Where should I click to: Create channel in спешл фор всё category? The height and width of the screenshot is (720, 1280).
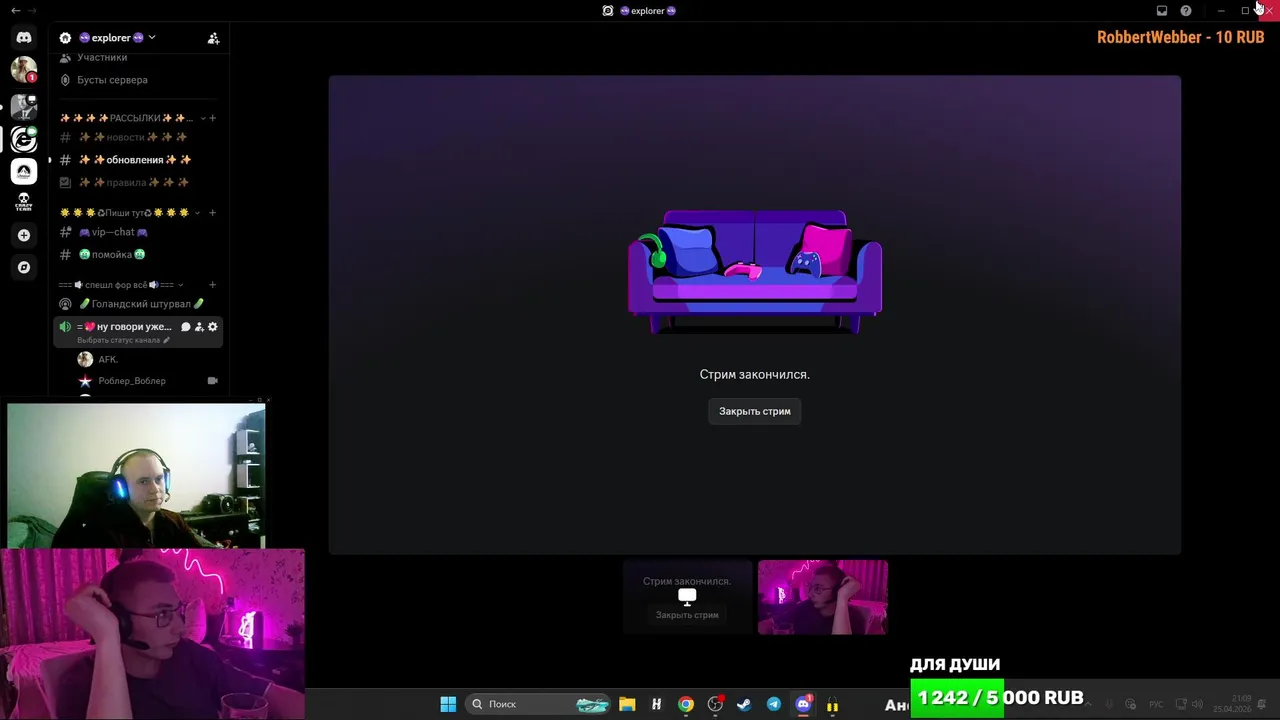(x=212, y=285)
